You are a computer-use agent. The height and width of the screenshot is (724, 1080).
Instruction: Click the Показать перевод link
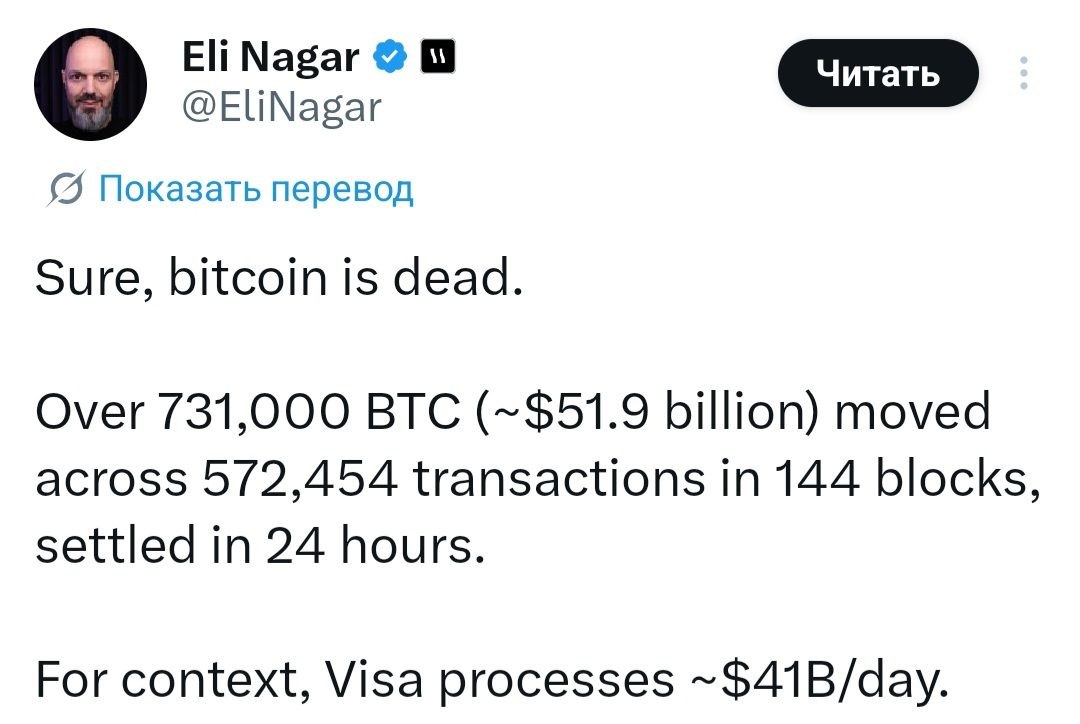(x=256, y=188)
